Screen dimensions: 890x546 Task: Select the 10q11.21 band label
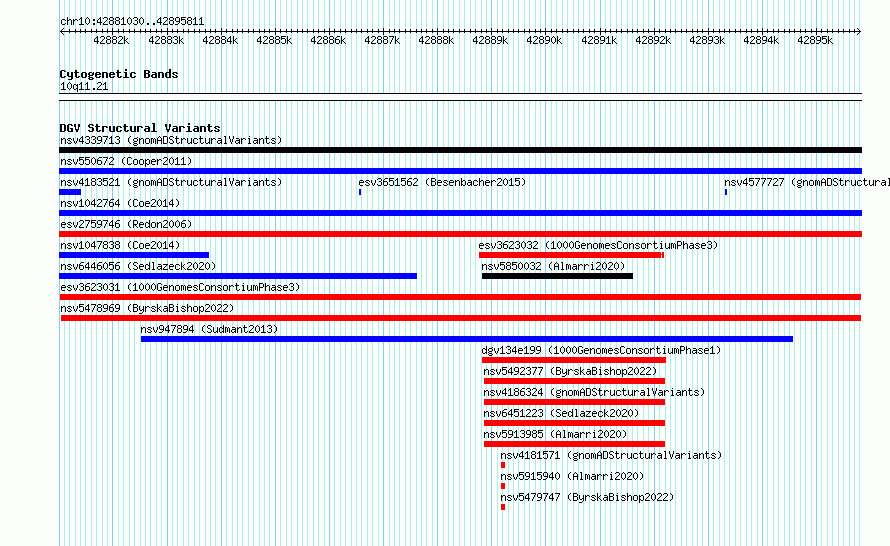[x=84, y=86]
